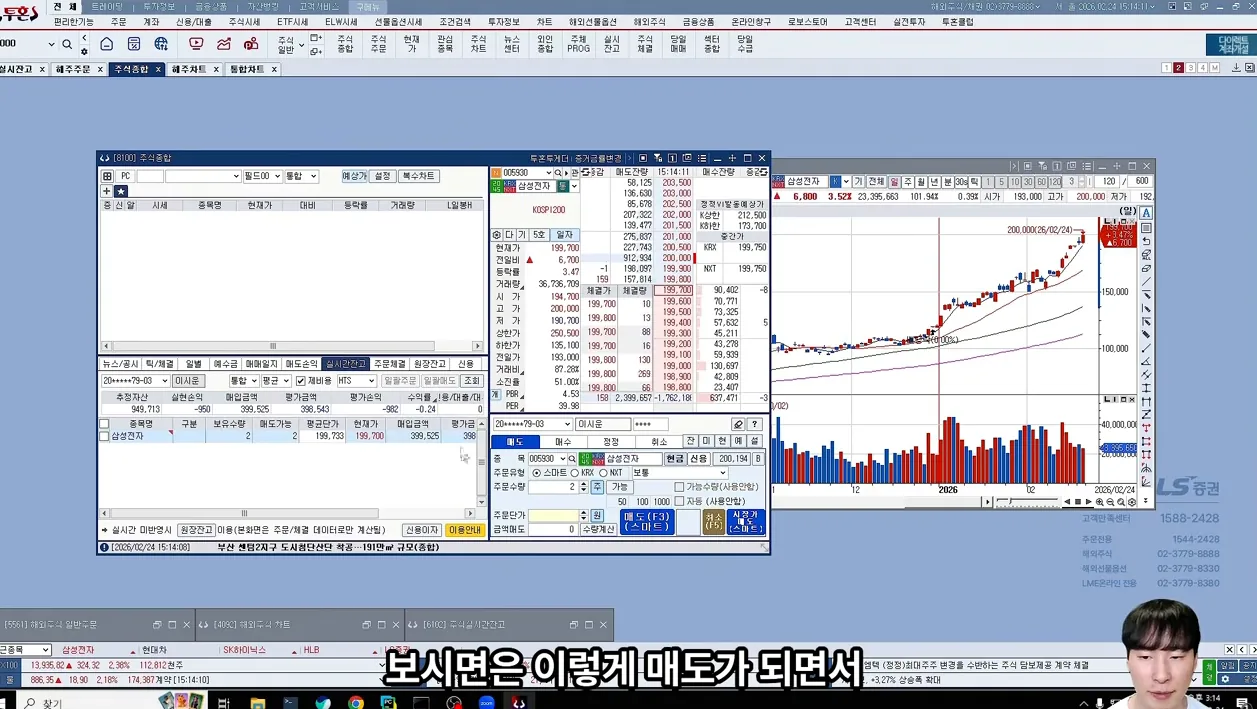The image size is (1257, 709).
Task: Select 스마트 order type radio
Action: pyautogui.click(x=537, y=473)
